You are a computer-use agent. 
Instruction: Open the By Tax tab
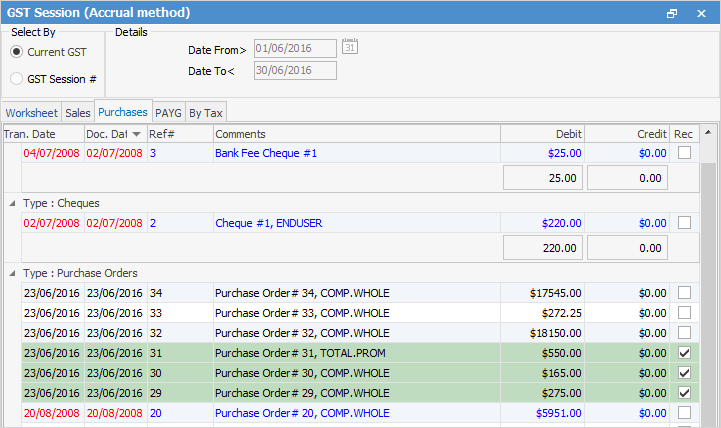[206, 113]
